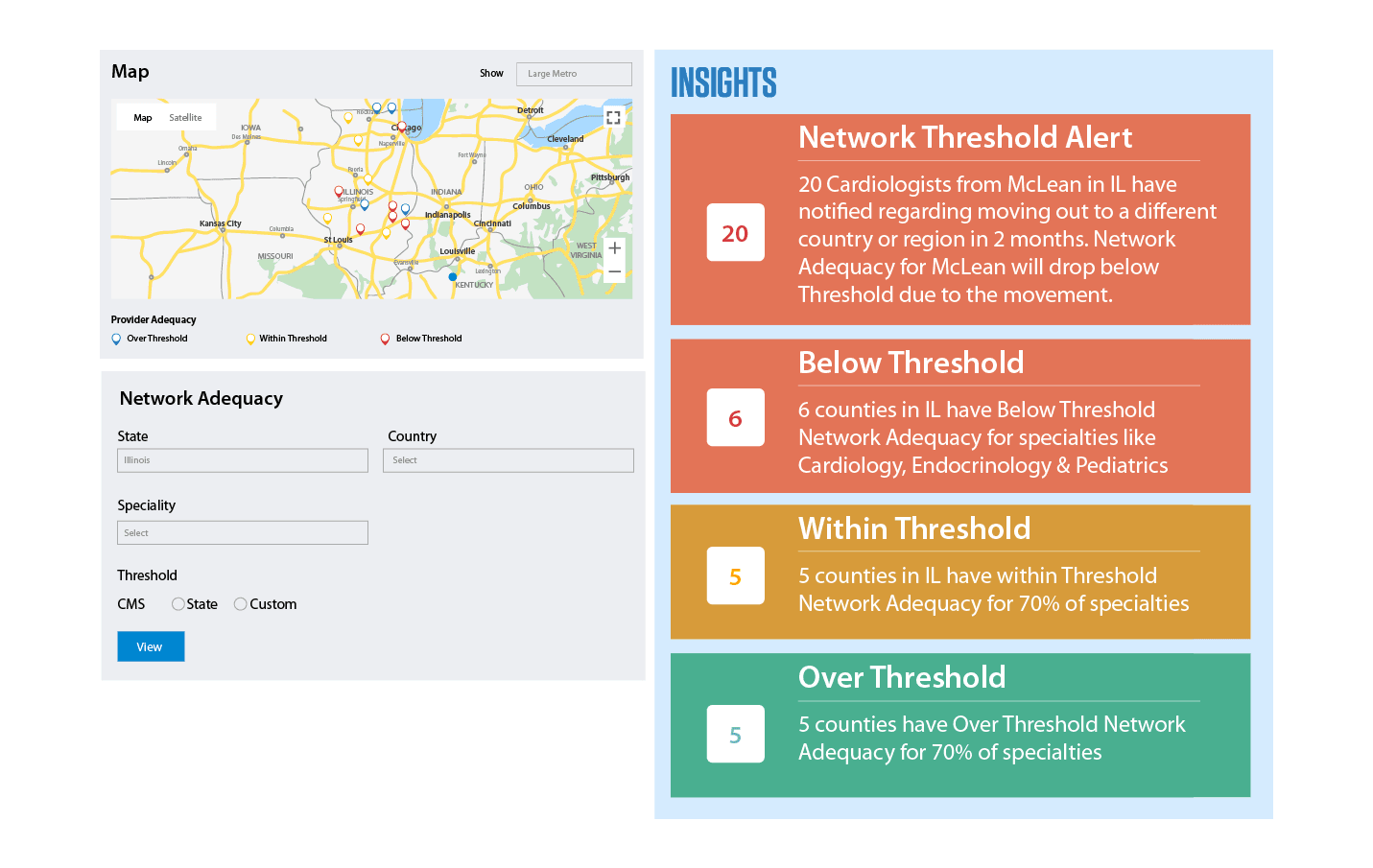Click the 6 badge on Below Threshold
Viewport: 1373px width, 868px height.
[736, 417]
